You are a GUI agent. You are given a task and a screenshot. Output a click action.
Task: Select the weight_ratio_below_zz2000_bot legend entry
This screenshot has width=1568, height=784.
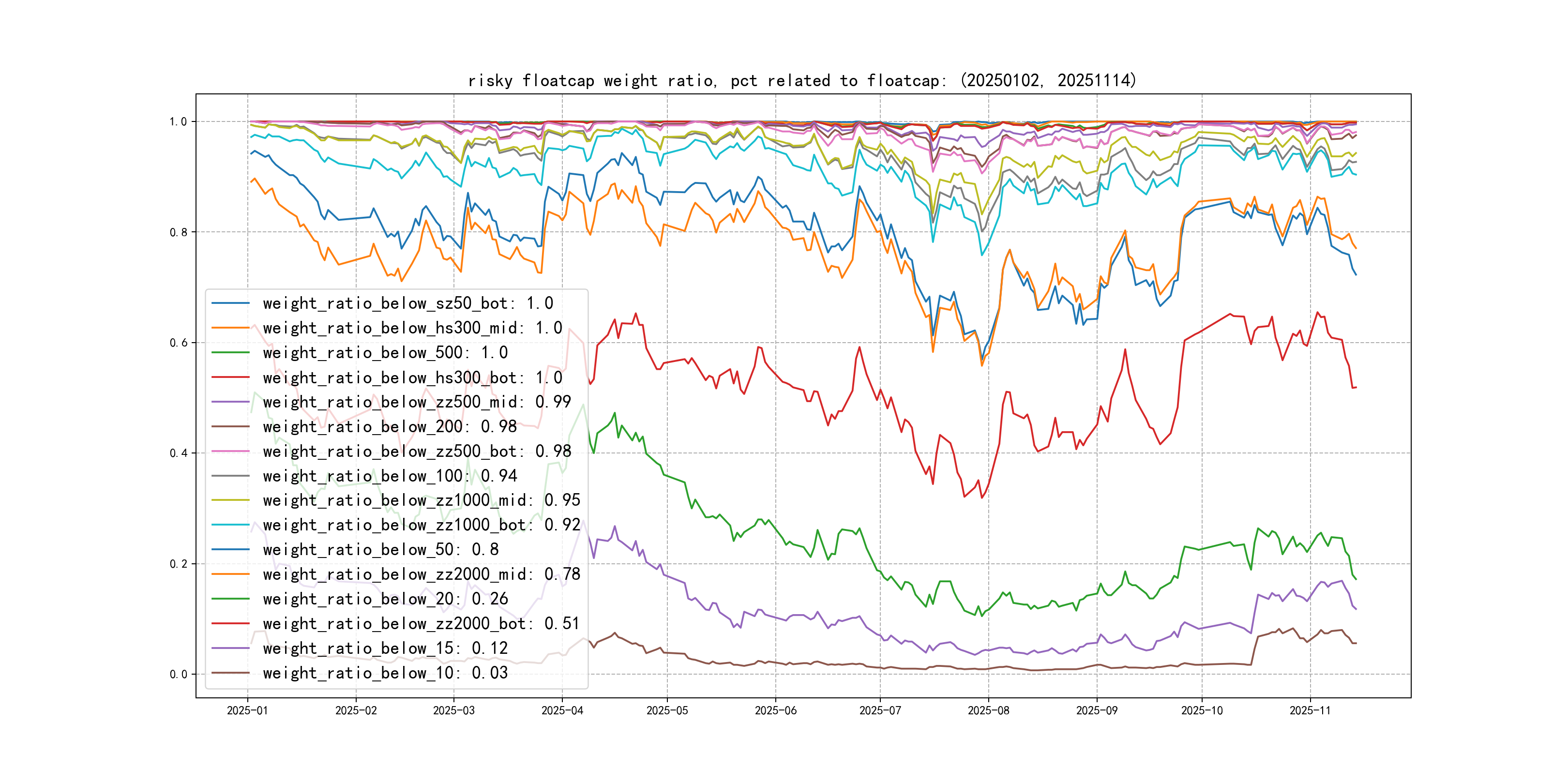click(421, 623)
